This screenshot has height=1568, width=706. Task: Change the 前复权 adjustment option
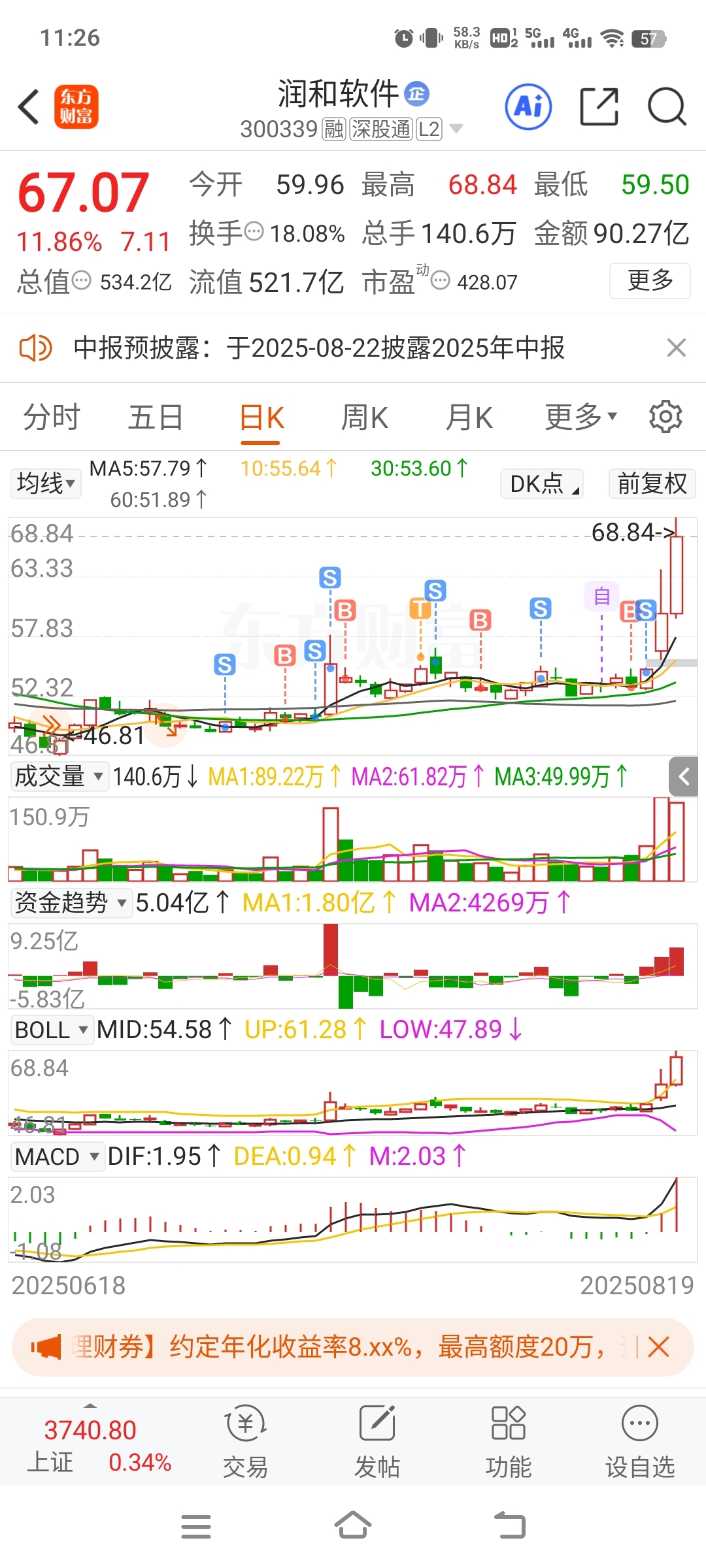pyautogui.click(x=652, y=483)
